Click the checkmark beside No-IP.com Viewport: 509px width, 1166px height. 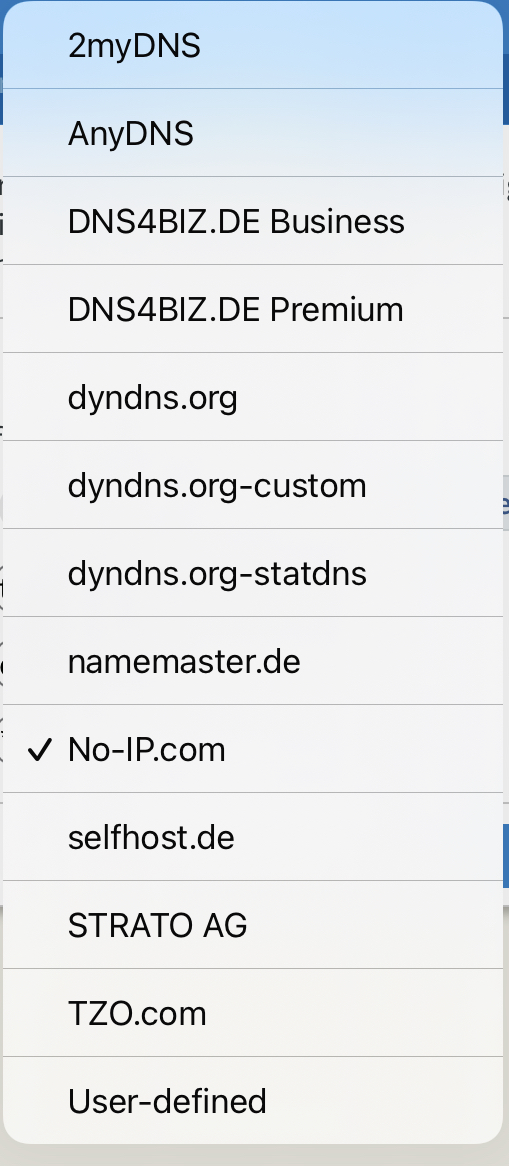click(39, 750)
